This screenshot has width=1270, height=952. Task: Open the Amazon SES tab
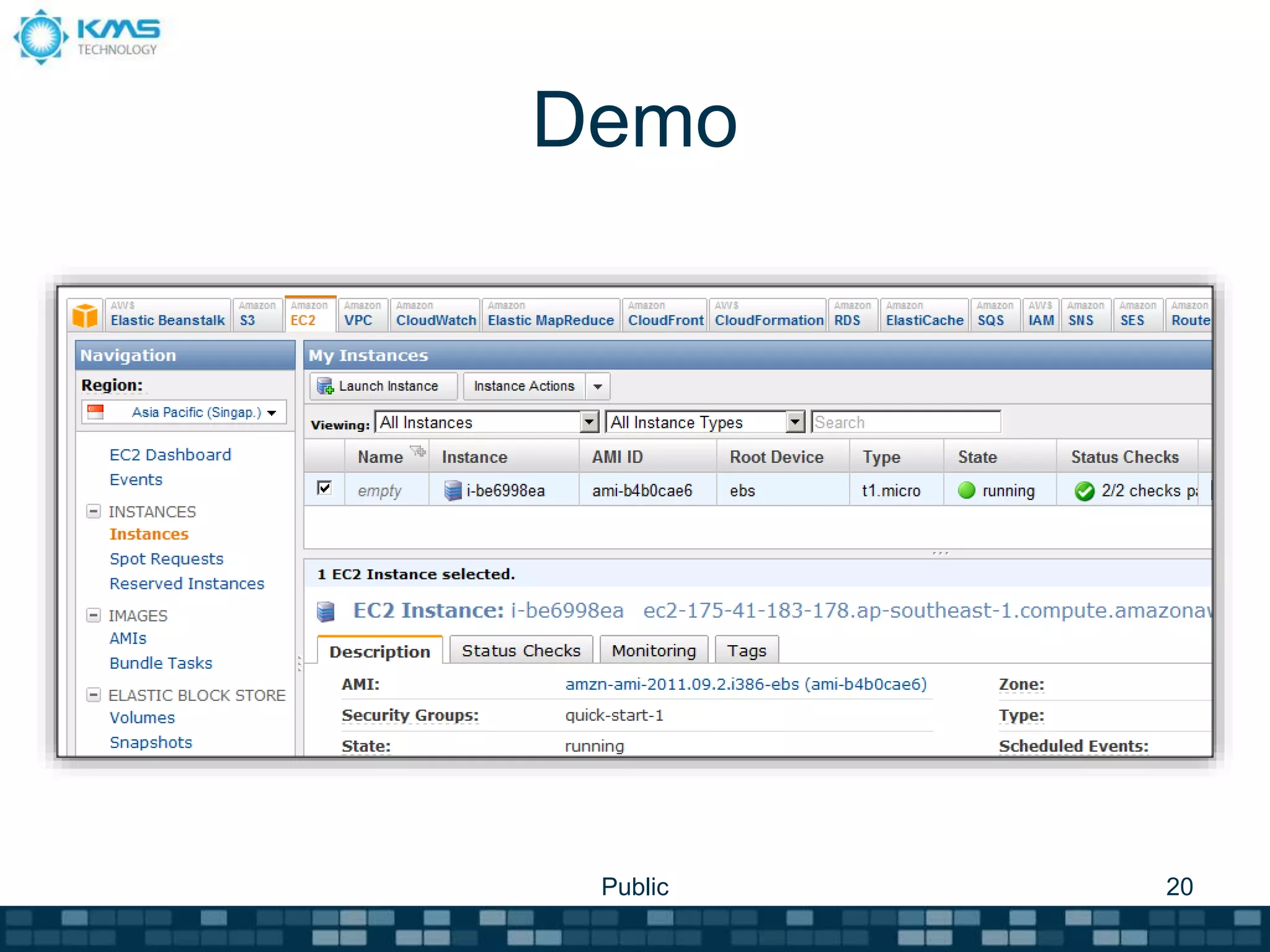1138,314
